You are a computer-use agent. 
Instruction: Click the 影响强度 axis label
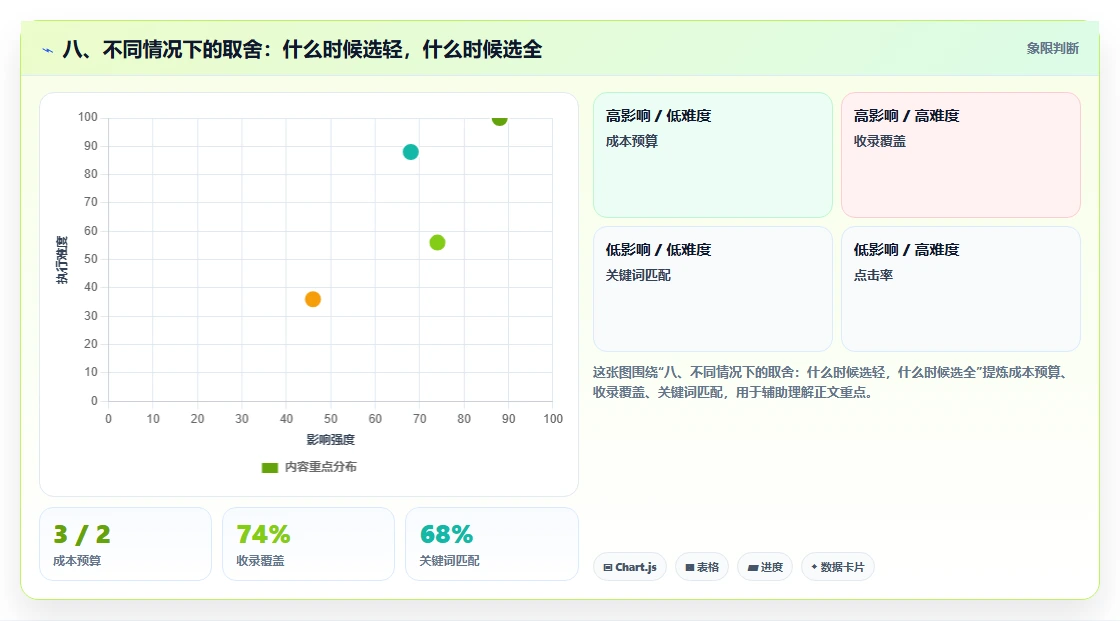point(330,439)
